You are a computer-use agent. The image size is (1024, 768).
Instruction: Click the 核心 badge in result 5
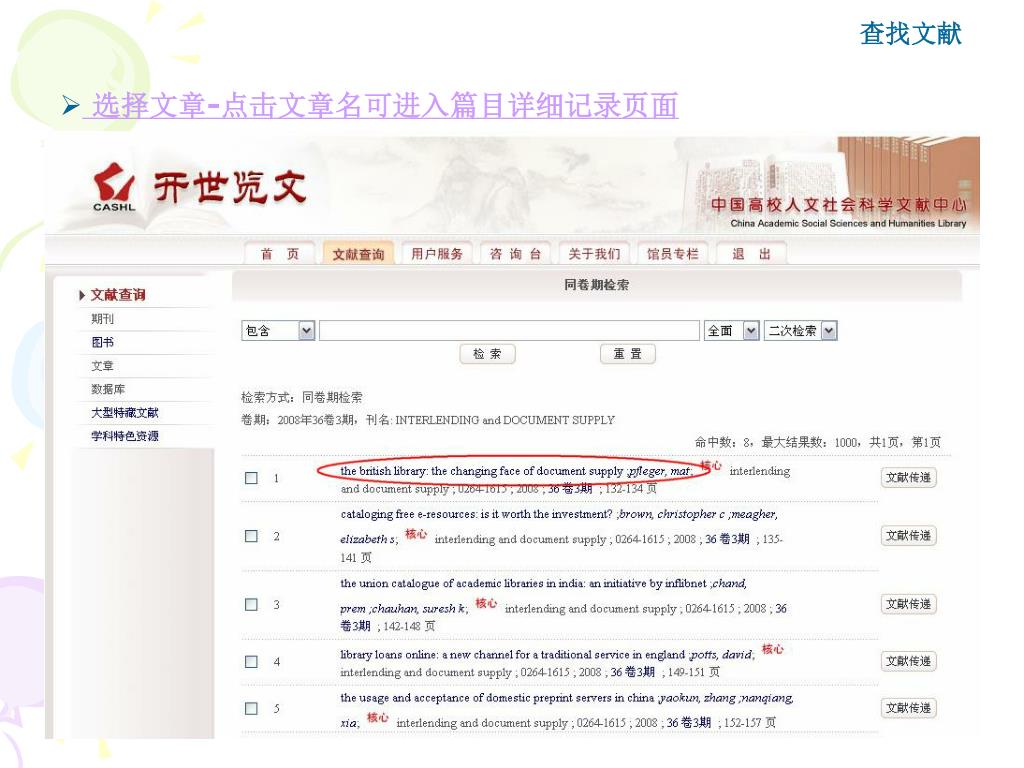click(377, 718)
